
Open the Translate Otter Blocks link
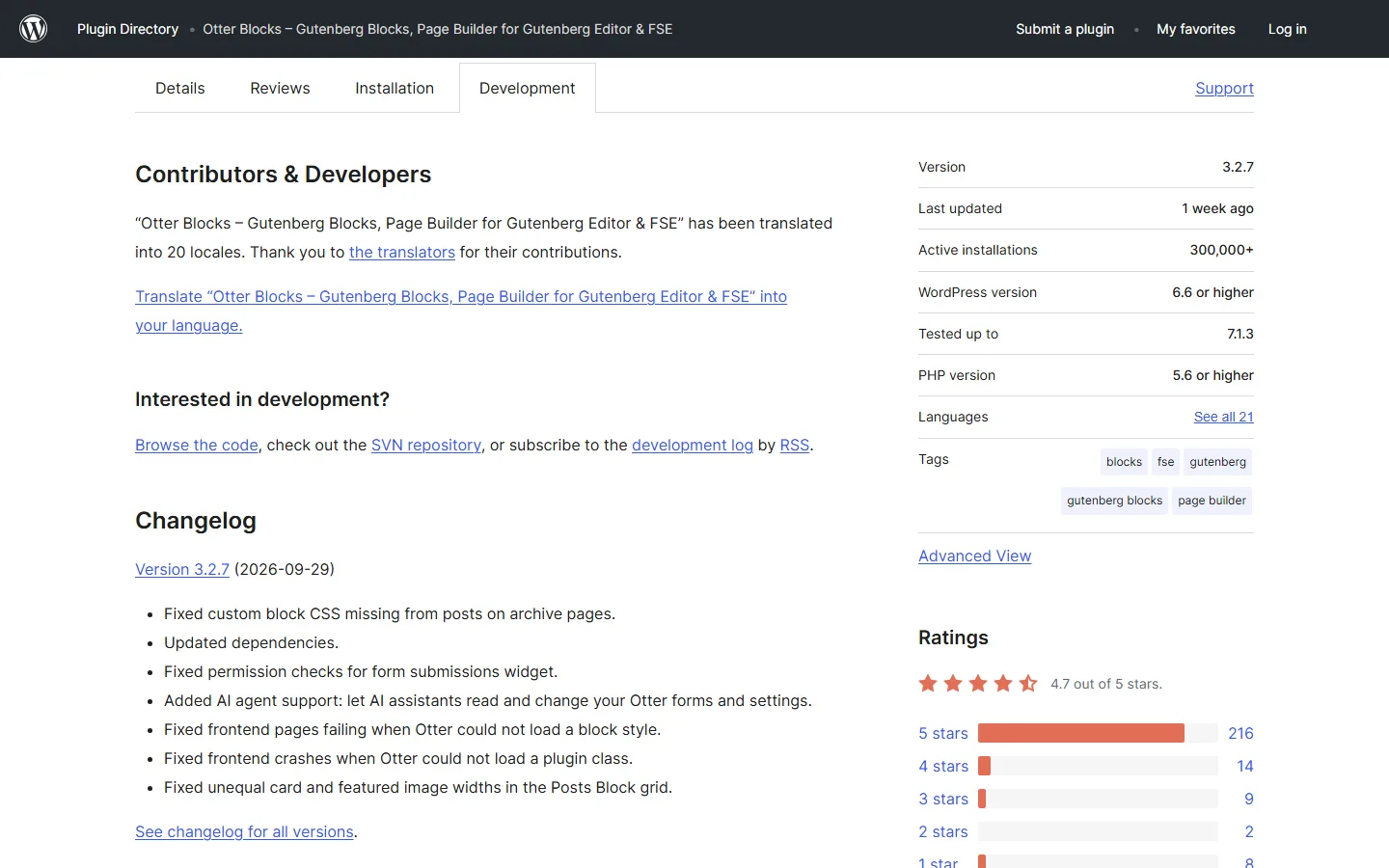pyautogui.click(x=461, y=311)
